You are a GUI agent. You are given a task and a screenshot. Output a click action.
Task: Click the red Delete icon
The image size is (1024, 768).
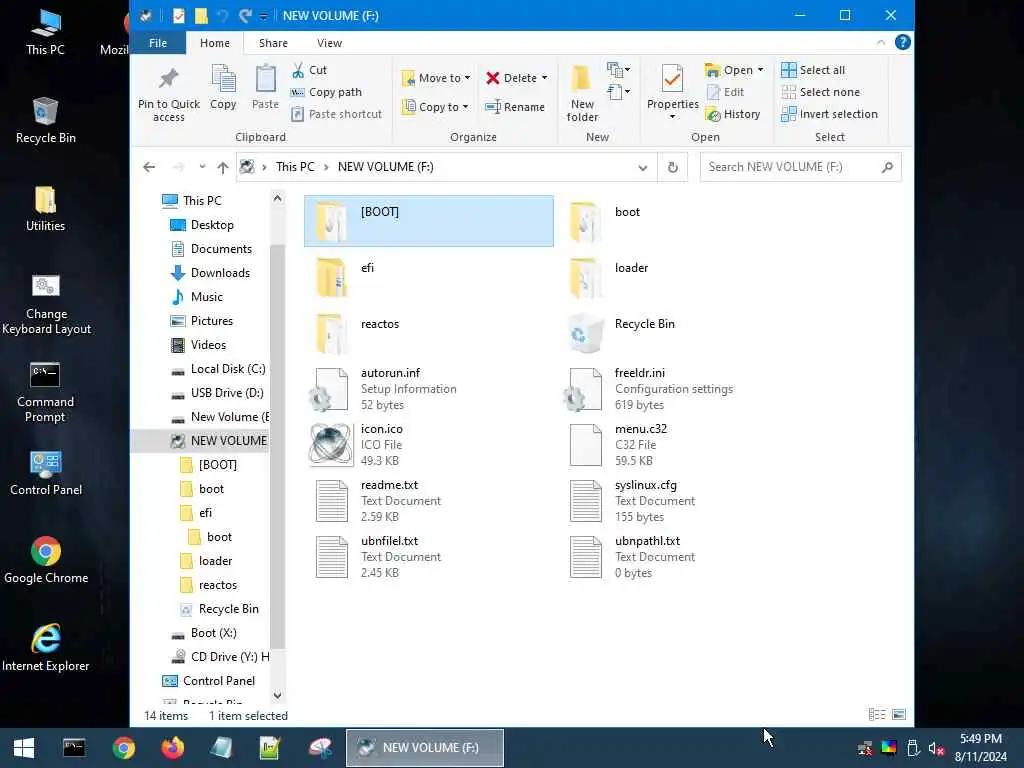(493, 78)
